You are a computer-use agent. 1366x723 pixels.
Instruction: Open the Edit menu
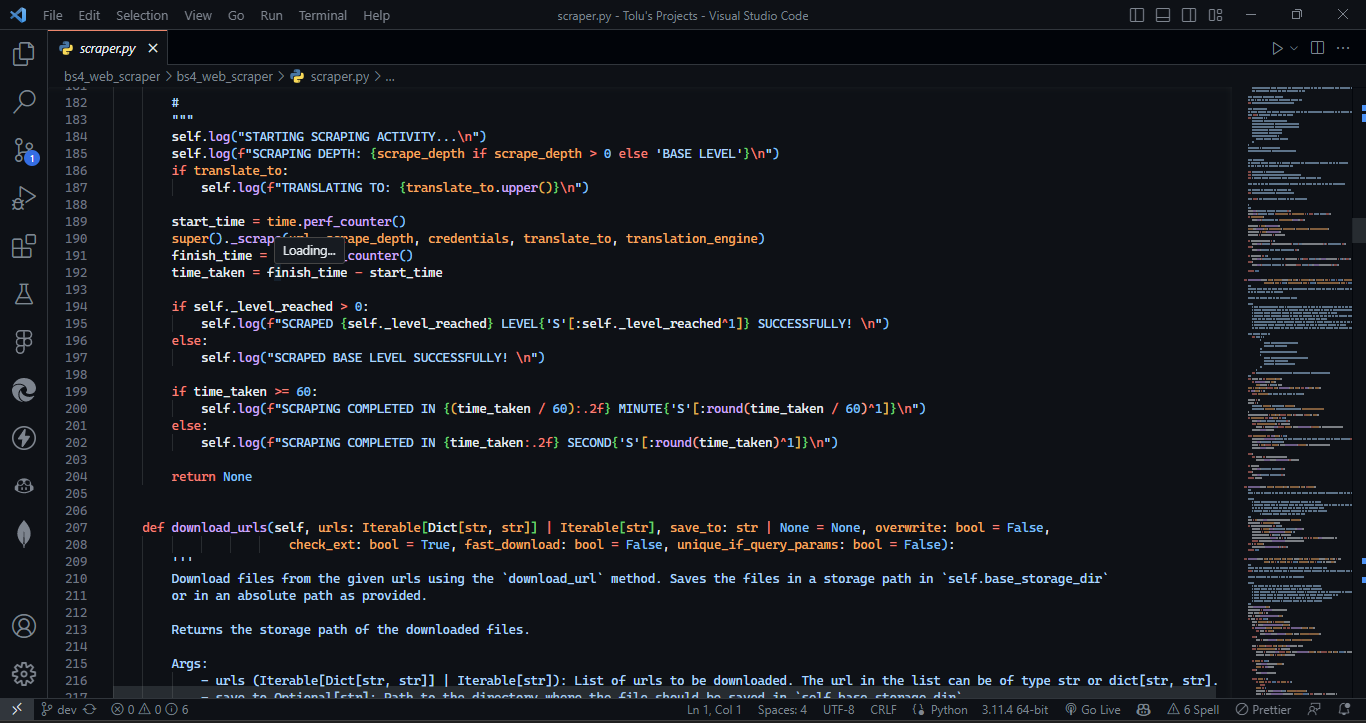pyautogui.click(x=89, y=15)
